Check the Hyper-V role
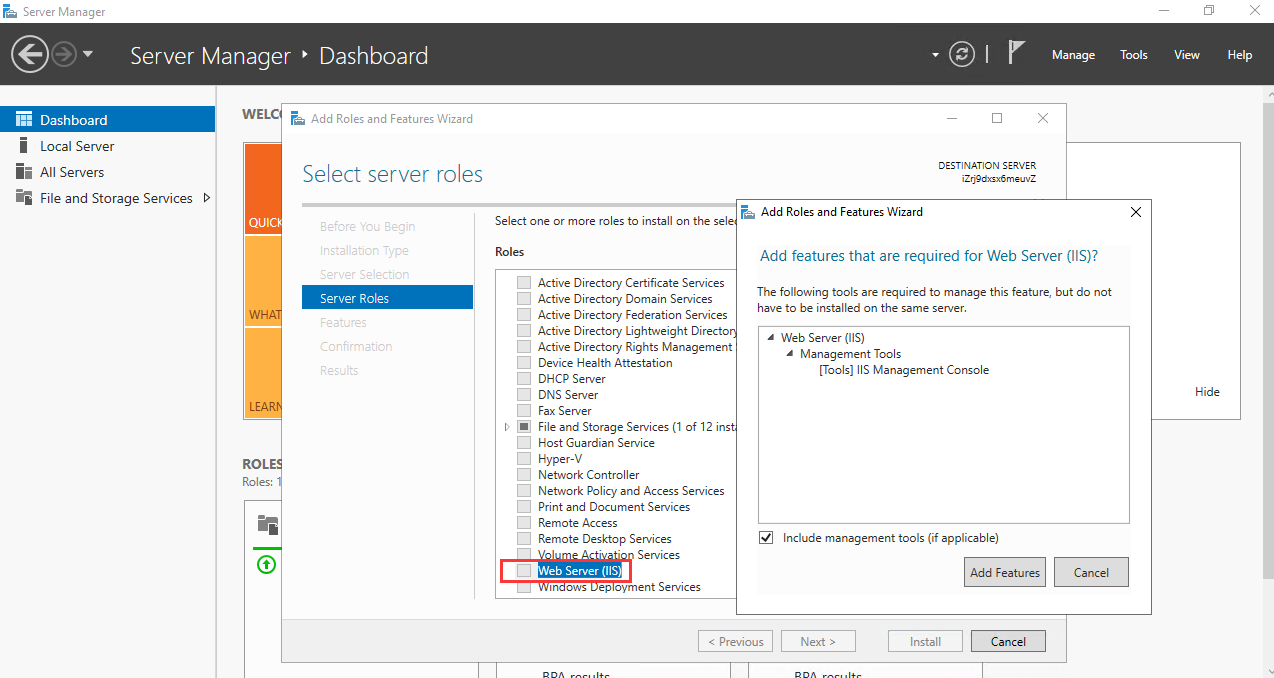 pos(524,458)
